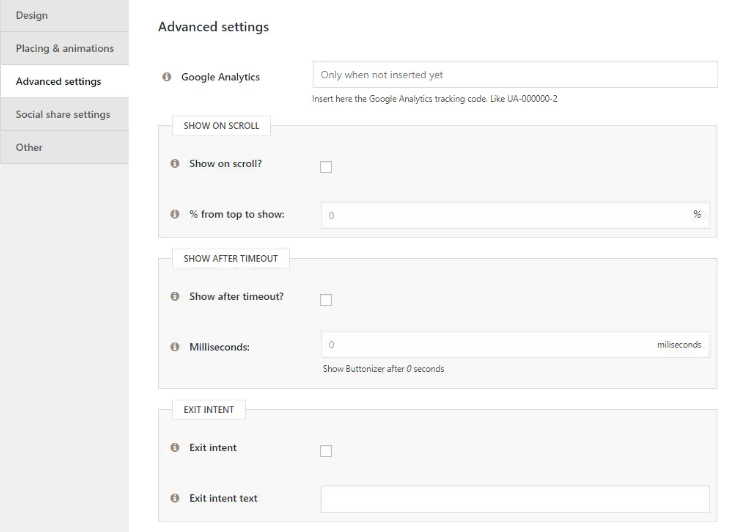The image size is (729, 532).
Task: Click the % from top to show field
Action: (515, 215)
